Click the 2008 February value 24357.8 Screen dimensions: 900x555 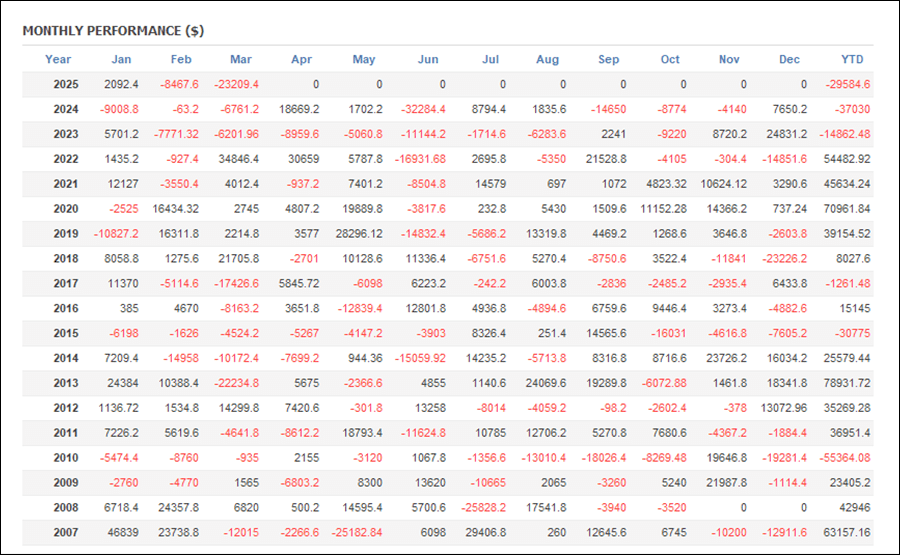click(x=179, y=507)
